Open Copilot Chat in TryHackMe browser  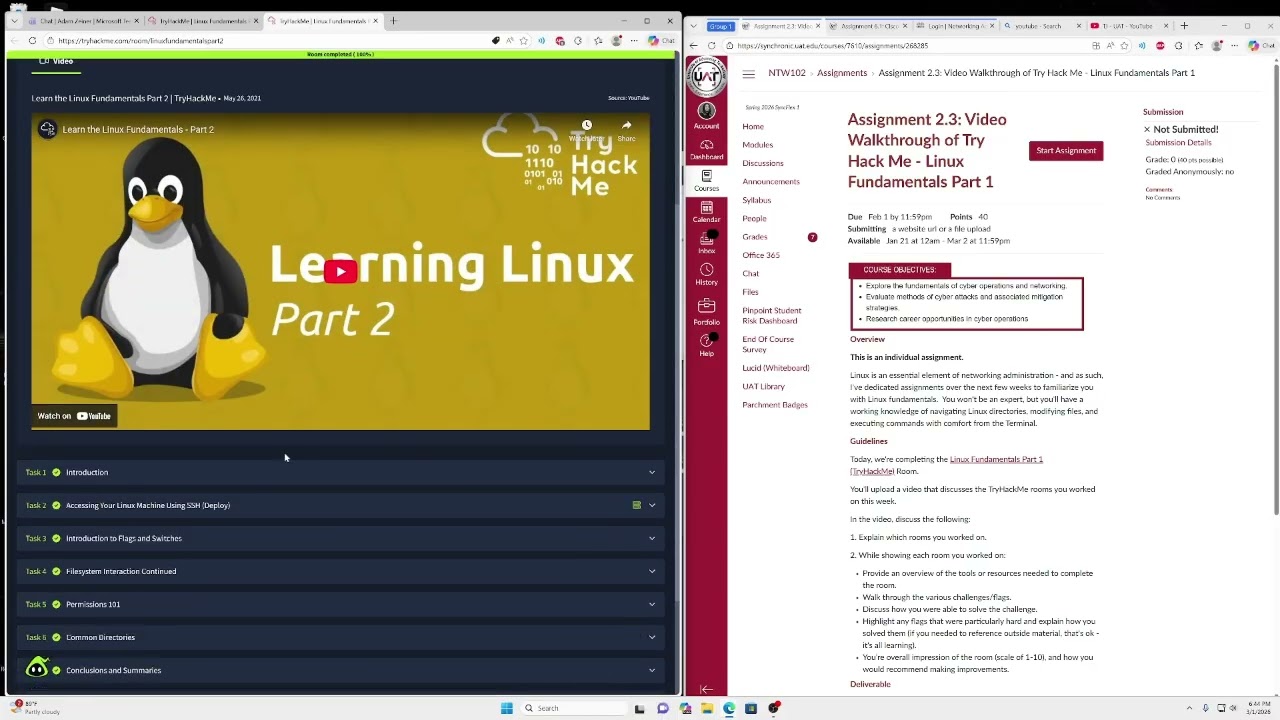(x=661, y=41)
